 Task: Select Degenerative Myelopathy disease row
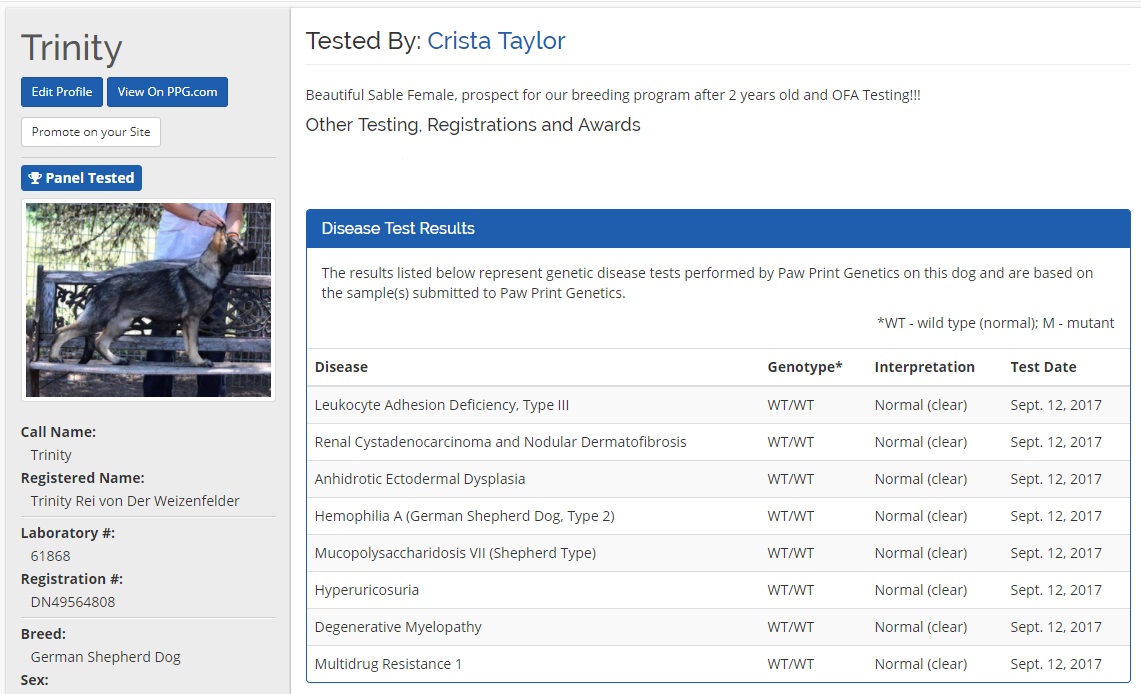coord(718,627)
